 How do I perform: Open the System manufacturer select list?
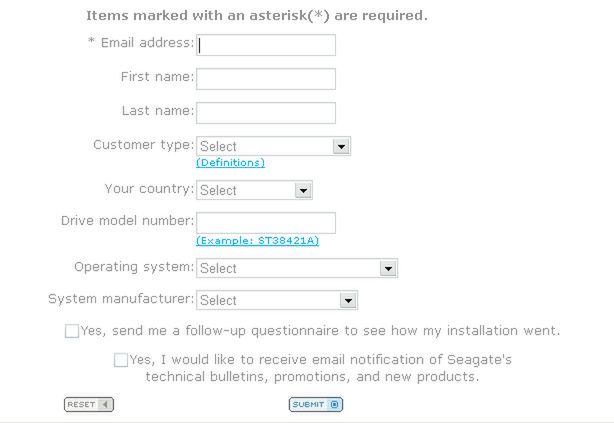point(268,300)
